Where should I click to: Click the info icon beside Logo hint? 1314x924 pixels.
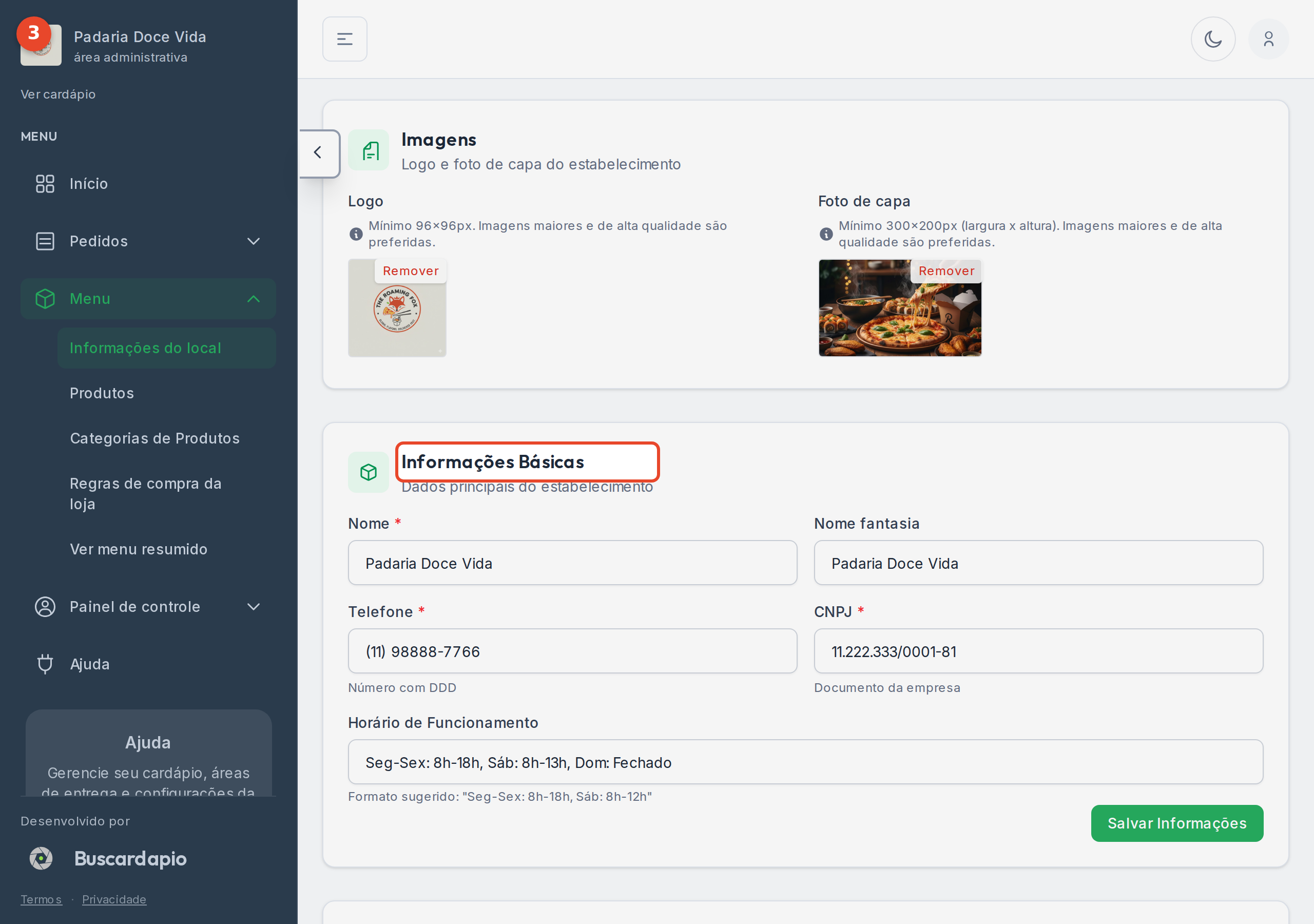pos(356,234)
